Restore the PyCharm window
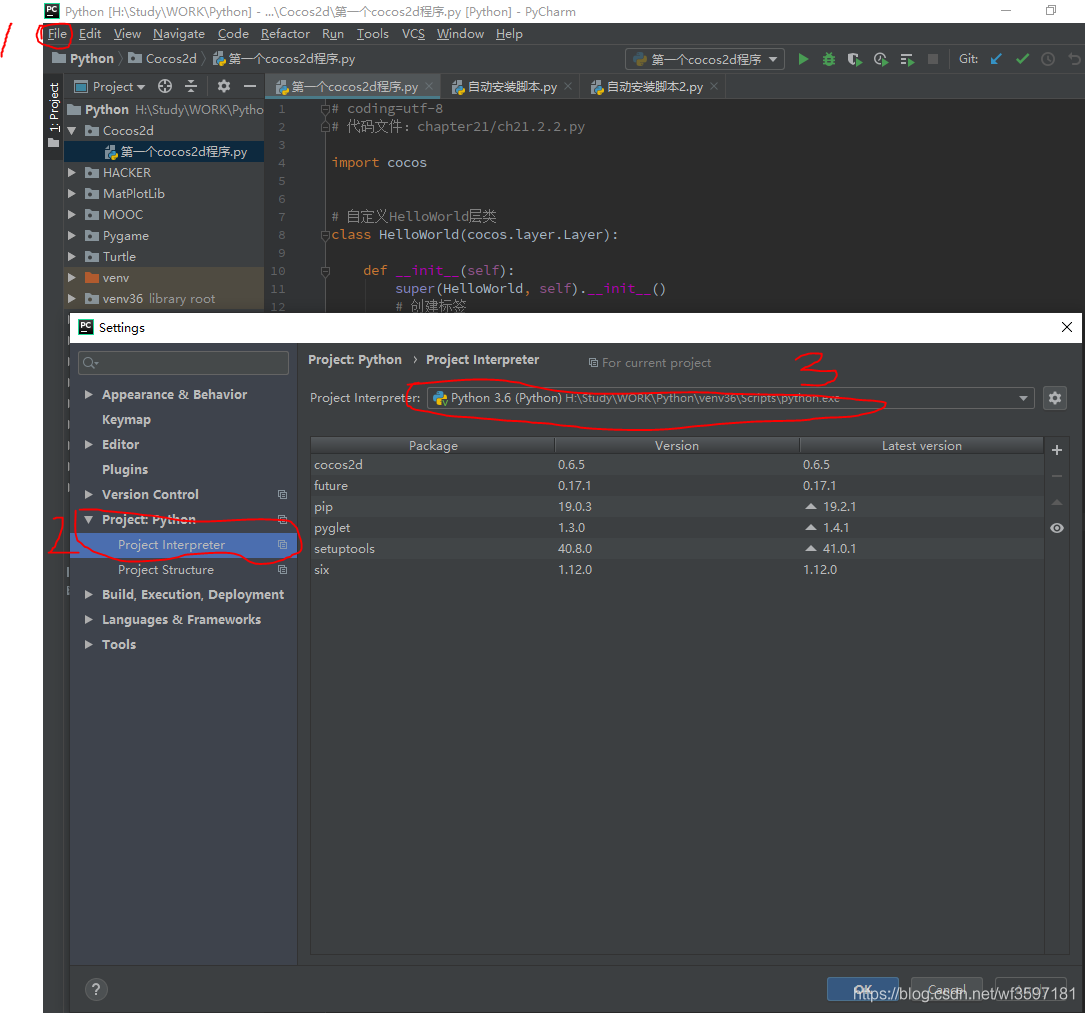Viewport: 1085px width, 1013px height. click(x=1050, y=10)
